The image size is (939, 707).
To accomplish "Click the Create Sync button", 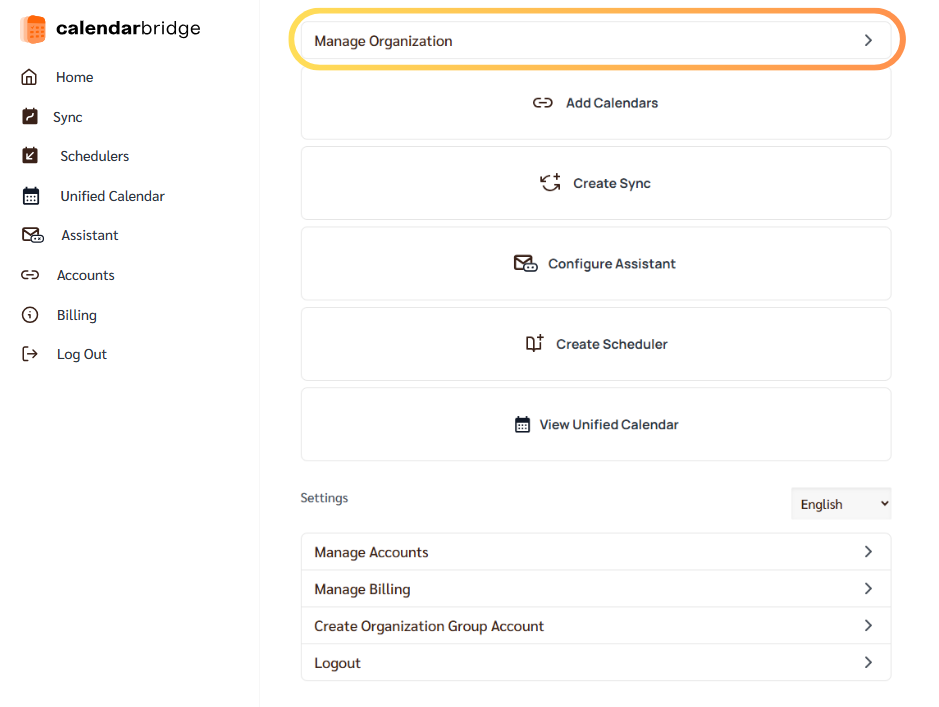I will [x=596, y=183].
